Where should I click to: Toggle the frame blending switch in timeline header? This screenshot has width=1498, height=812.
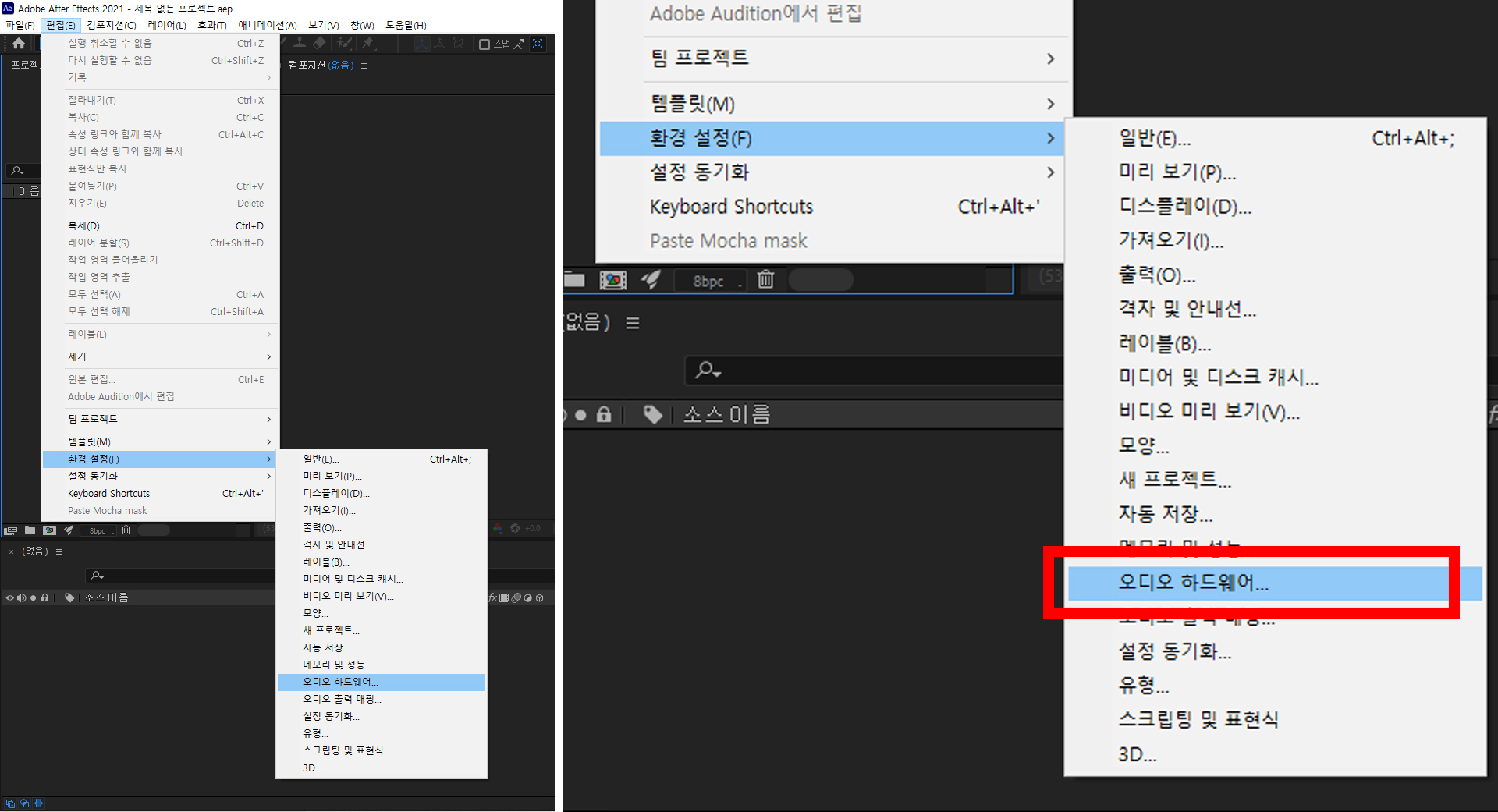pos(504,597)
